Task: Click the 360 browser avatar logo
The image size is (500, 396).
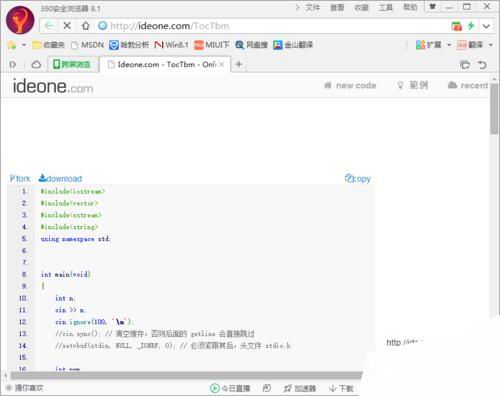Action: (x=20, y=20)
